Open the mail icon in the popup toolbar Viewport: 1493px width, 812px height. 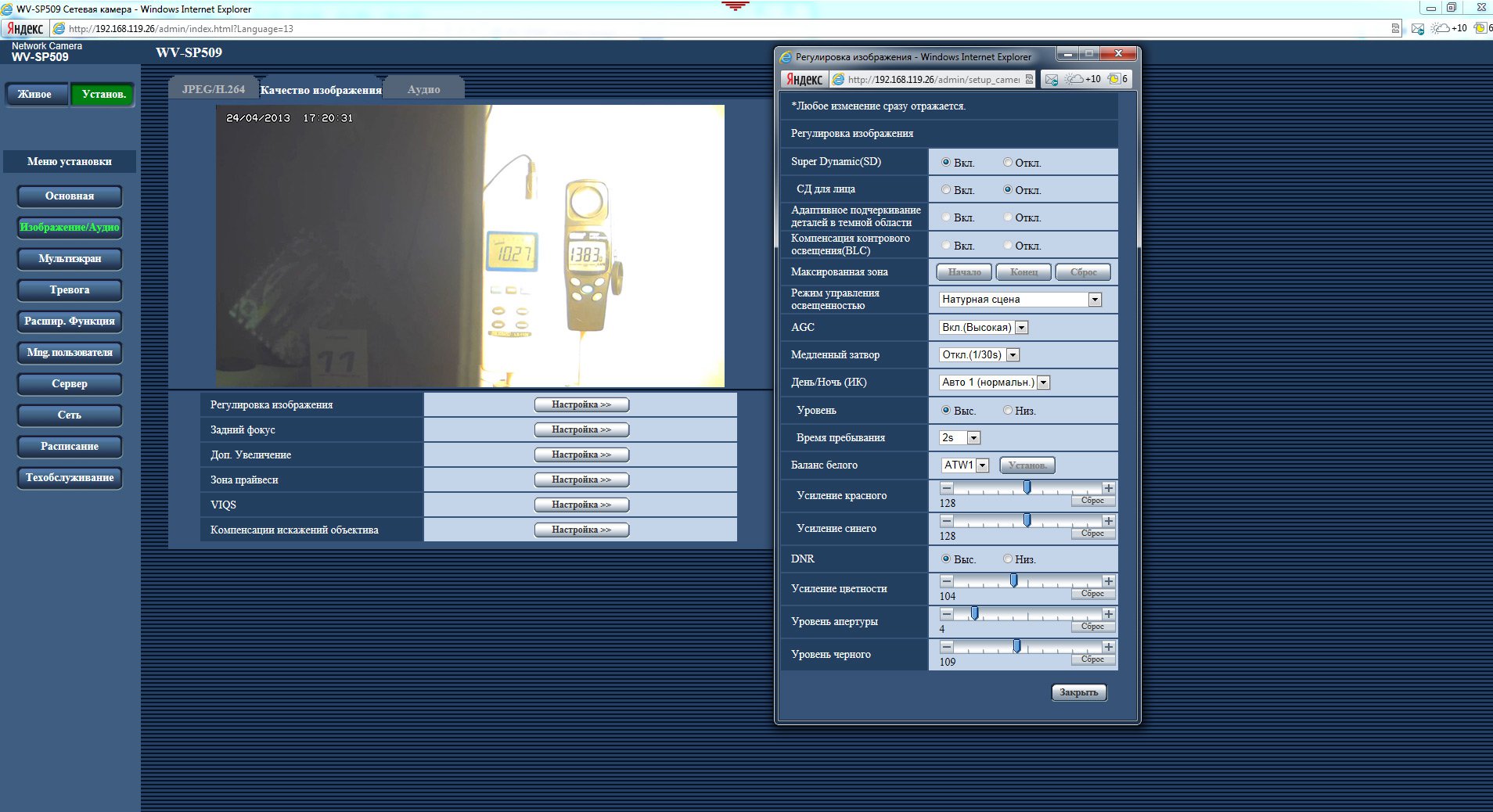[x=1052, y=79]
